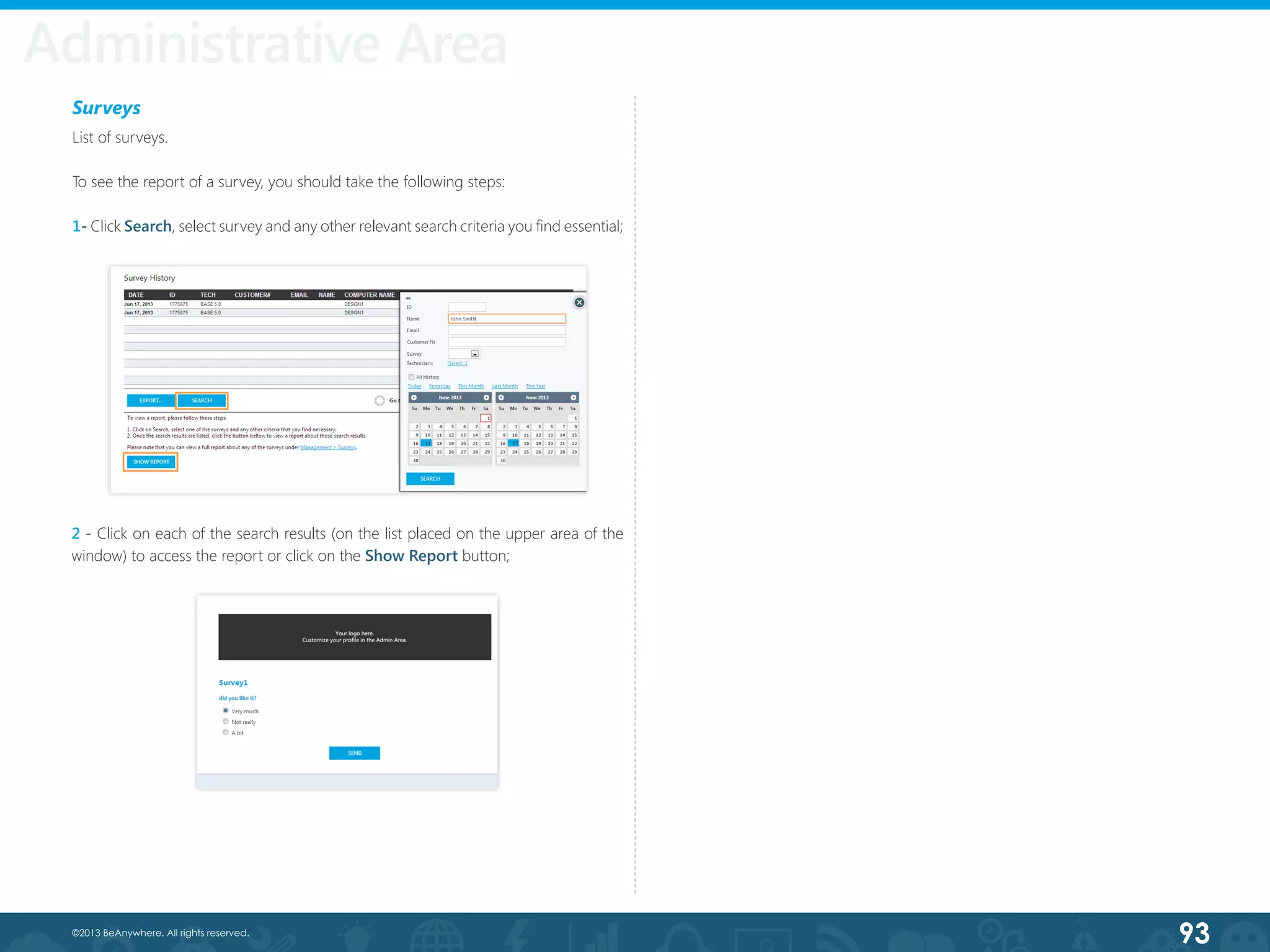Close the search criteria panel

click(579, 302)
